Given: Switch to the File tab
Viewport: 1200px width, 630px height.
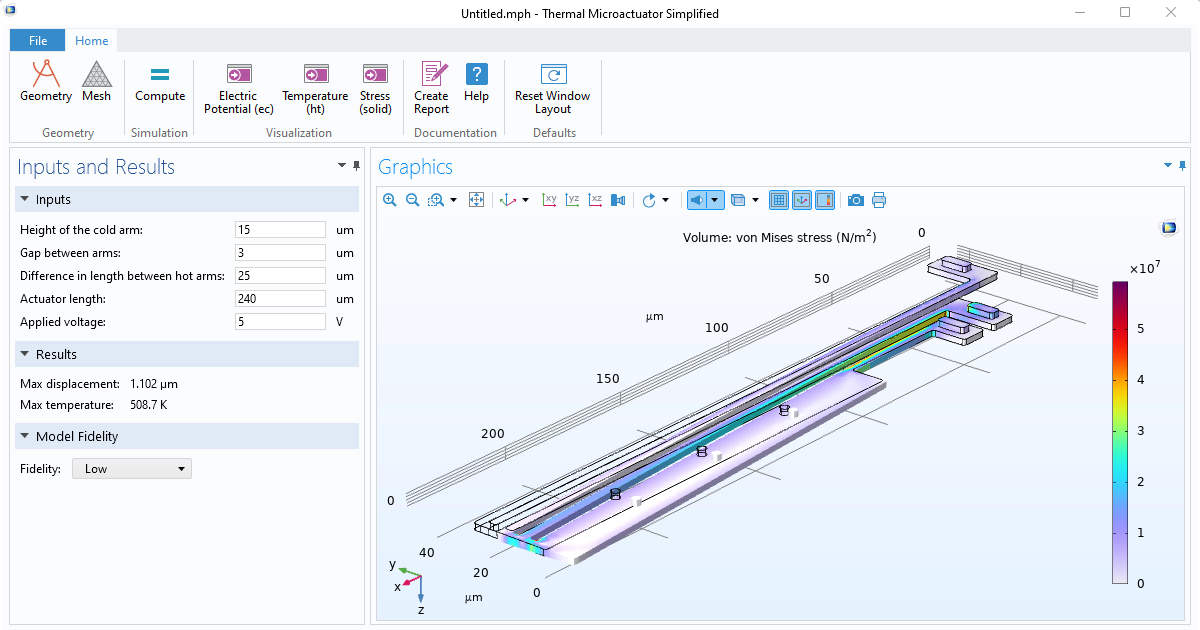Looking at the screenshot, I should pyautogui.click(x=37, y=40).
